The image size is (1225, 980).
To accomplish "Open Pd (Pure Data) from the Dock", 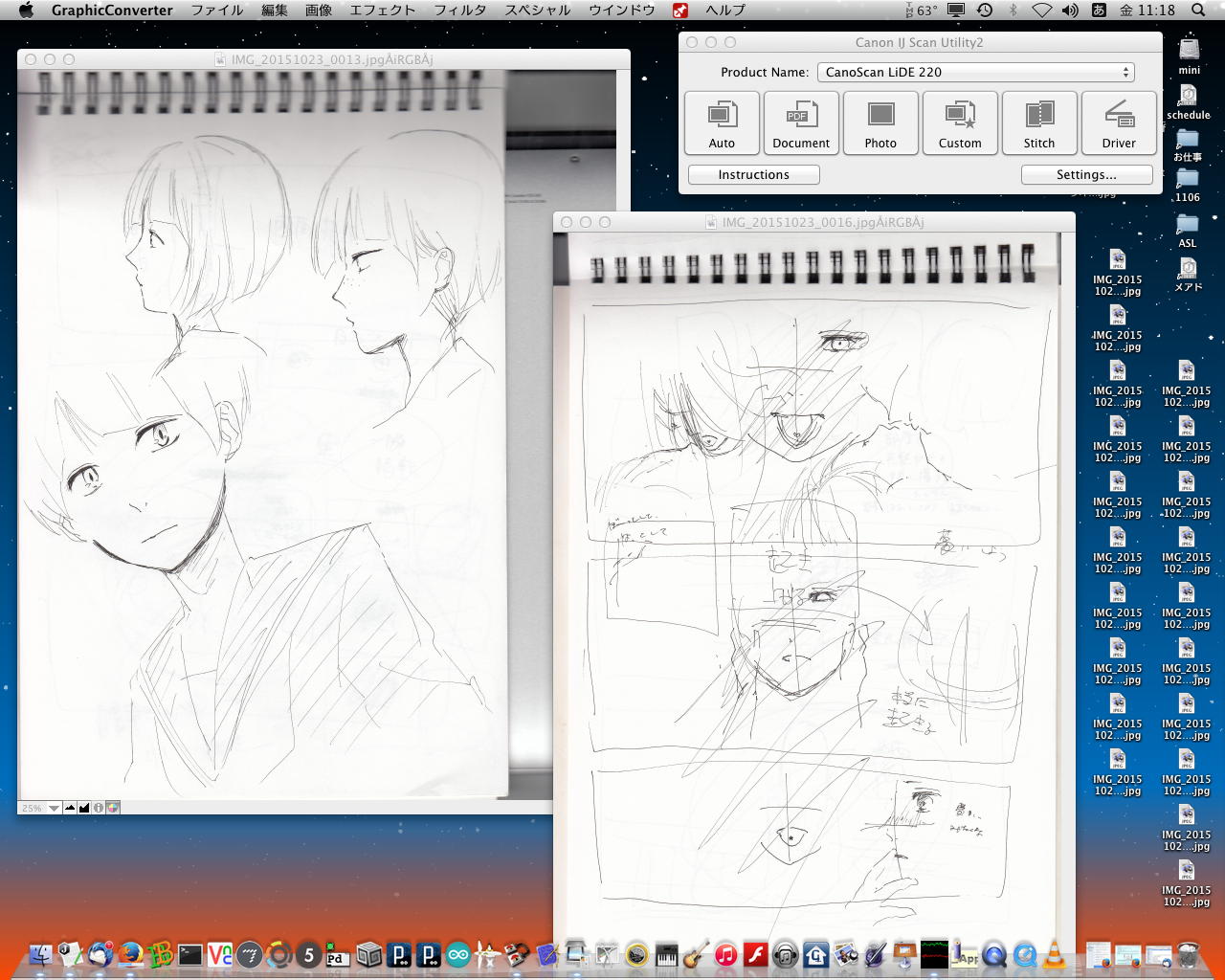I will pyautogui.click(x=337, y=954).
